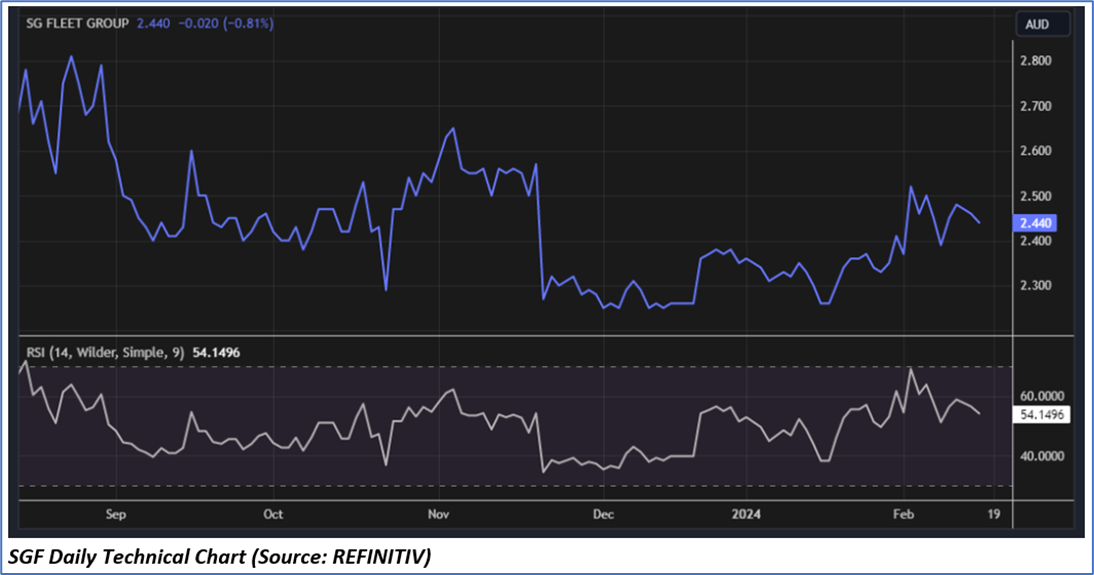Image resolution: width=1094 pixels, height=575 pixels.
Task: Click the 60.0000 RSI axis level
Action: pyautogui.click(x=1043, y=396)
